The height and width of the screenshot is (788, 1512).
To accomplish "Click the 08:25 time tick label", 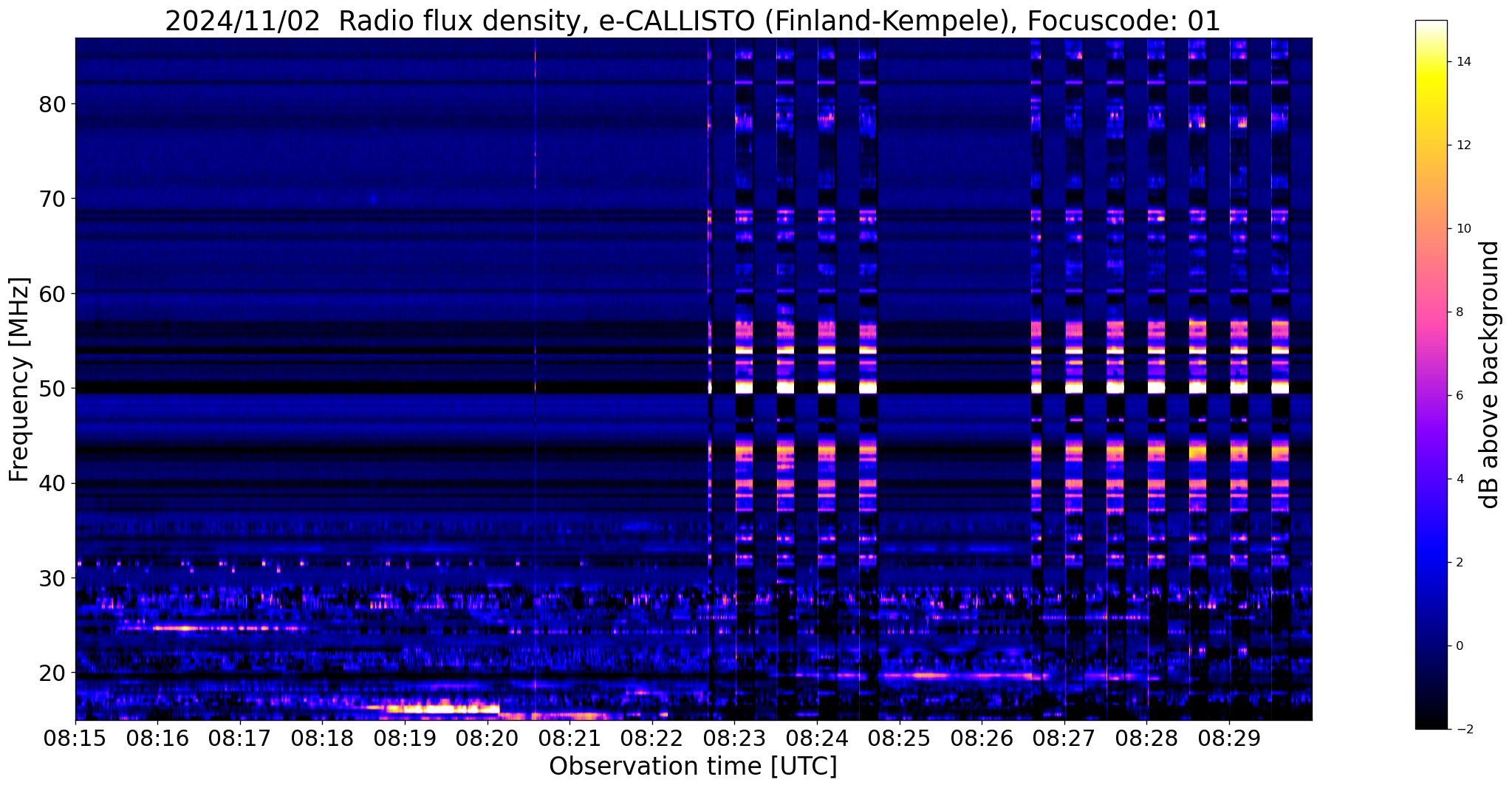I will (x=900, y=739).
